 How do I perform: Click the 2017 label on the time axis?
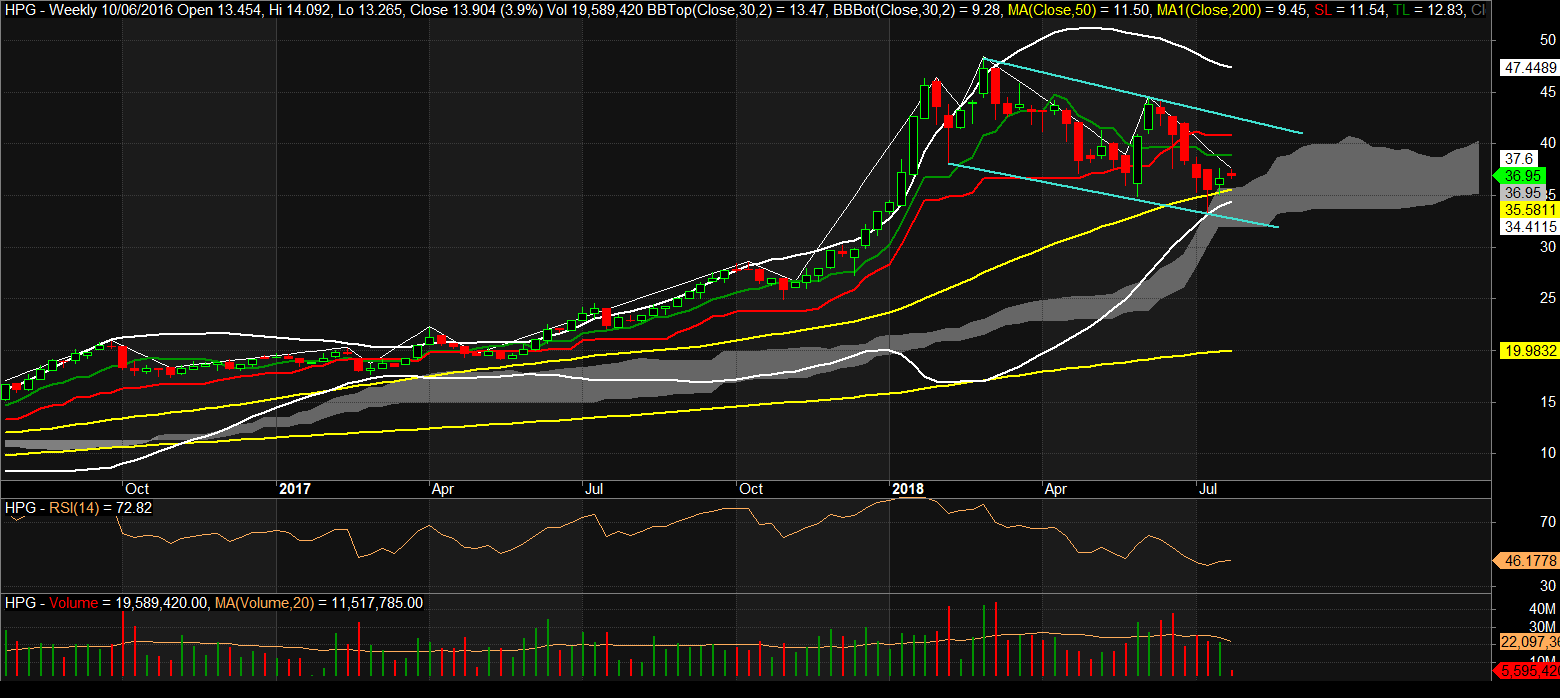click(295, 489)
